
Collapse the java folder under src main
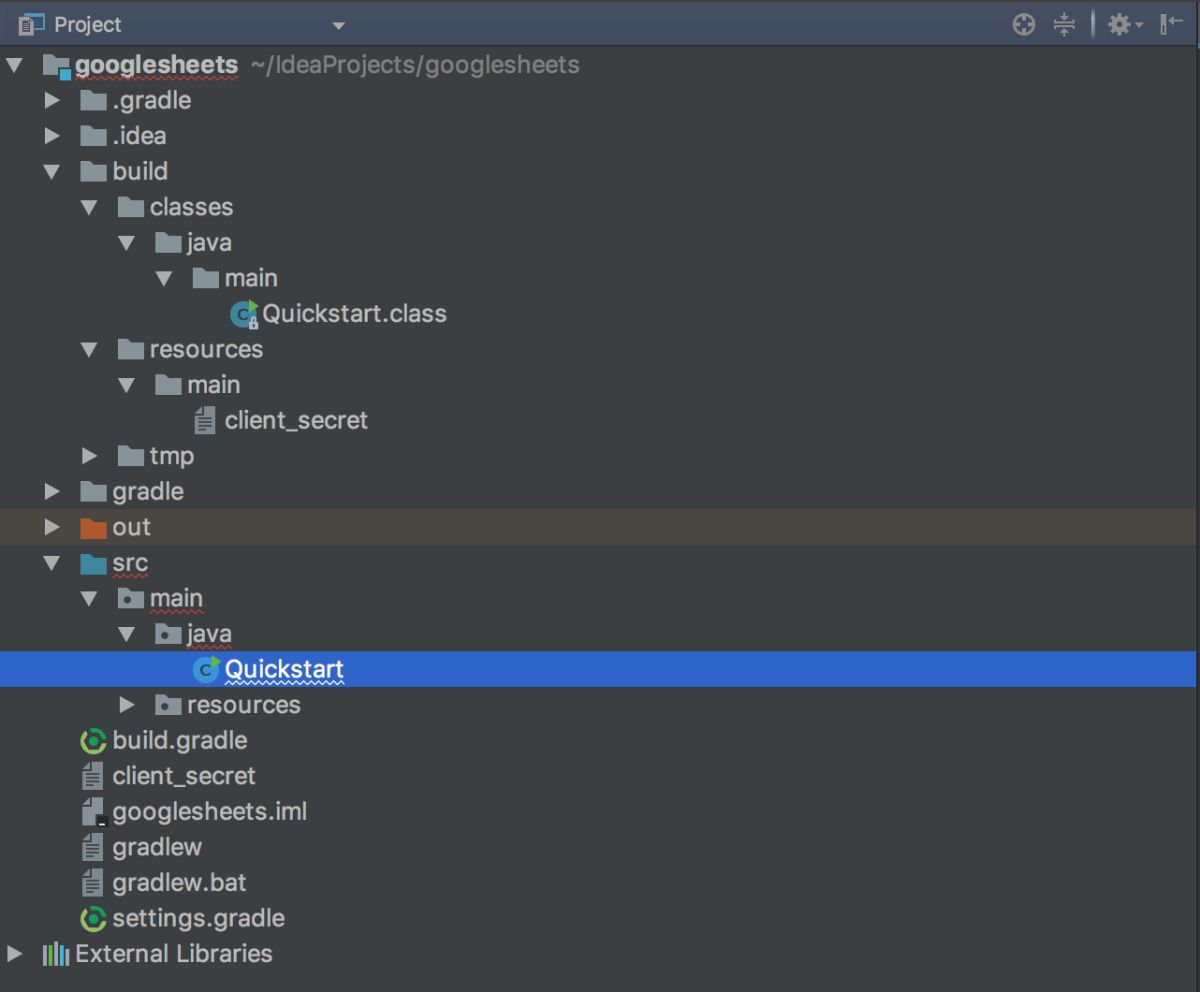coord(126,634)
